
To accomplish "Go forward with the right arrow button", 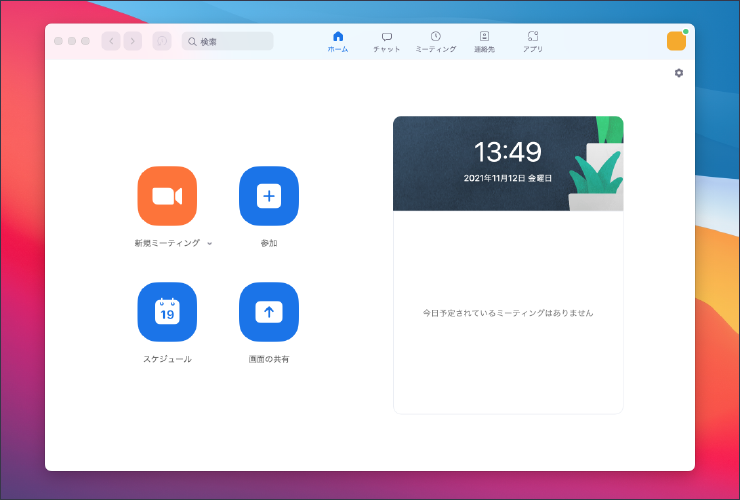I will click(133, 41).
